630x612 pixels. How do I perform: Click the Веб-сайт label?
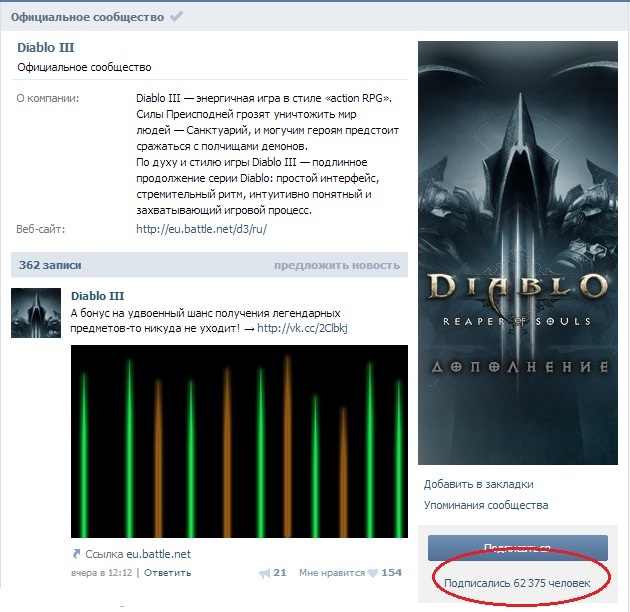click(x=41, y=229)
